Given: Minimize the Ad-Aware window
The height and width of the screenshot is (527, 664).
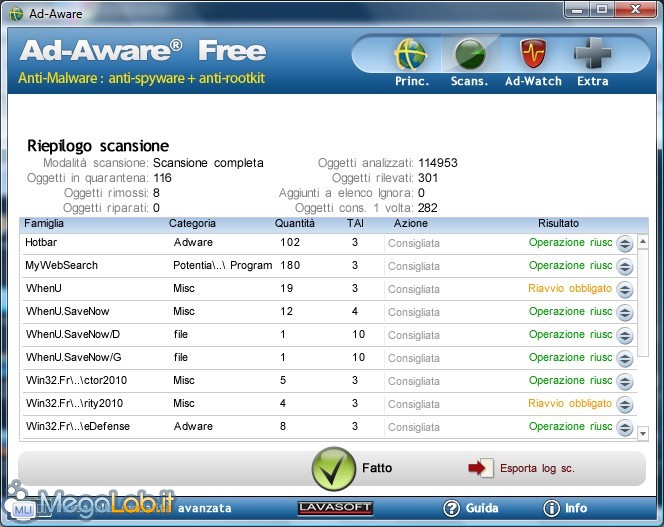Looking at the screenshot, I should click(576, 9).
